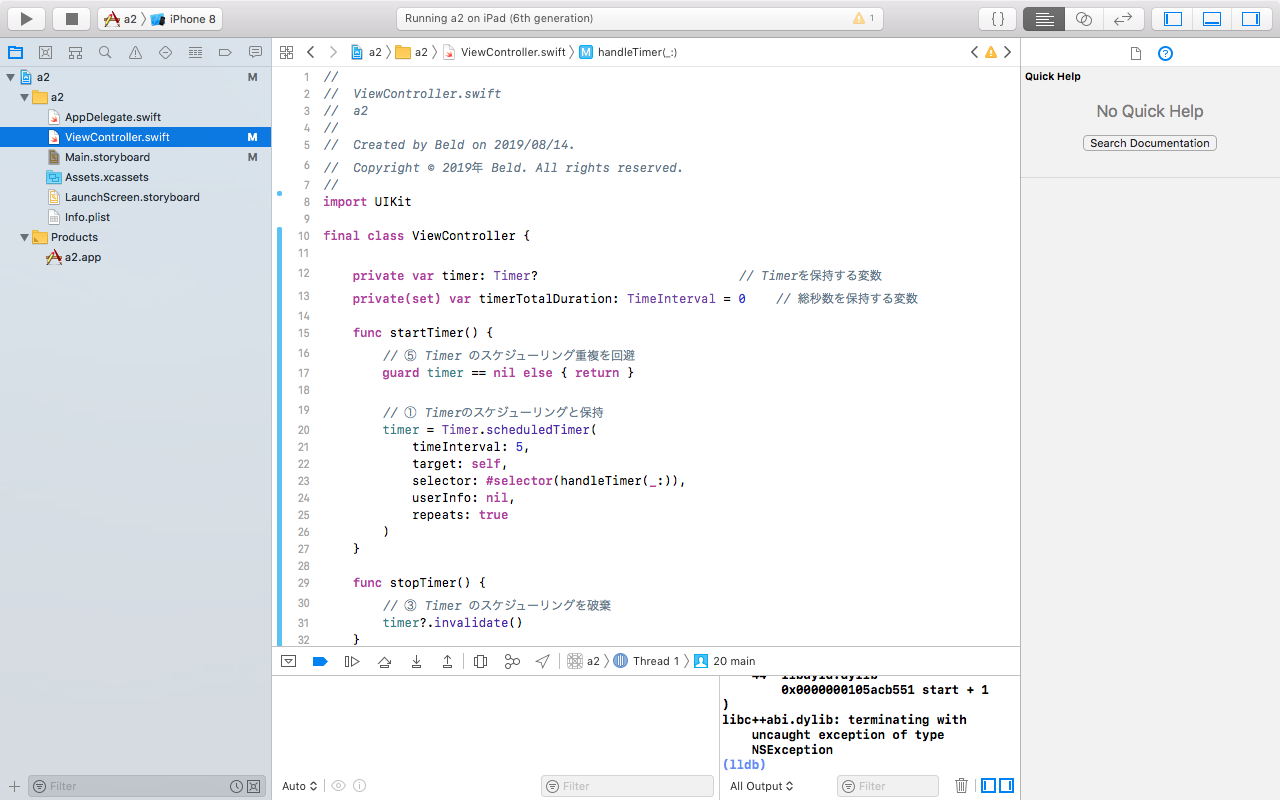Clear the console with the trash icon

click(961, 786)
